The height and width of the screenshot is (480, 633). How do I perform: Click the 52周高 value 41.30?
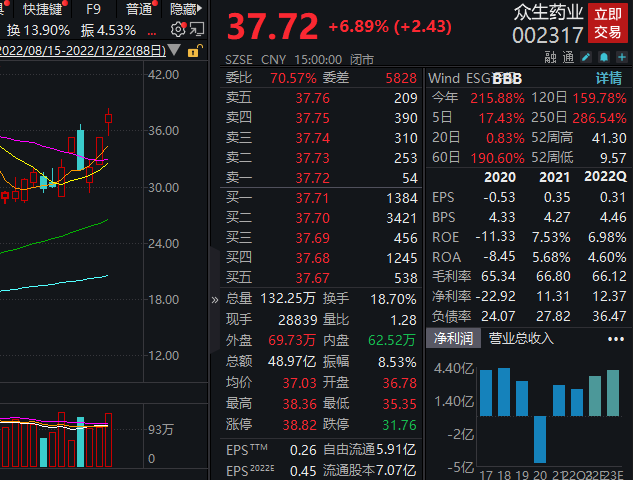(609, 138)
